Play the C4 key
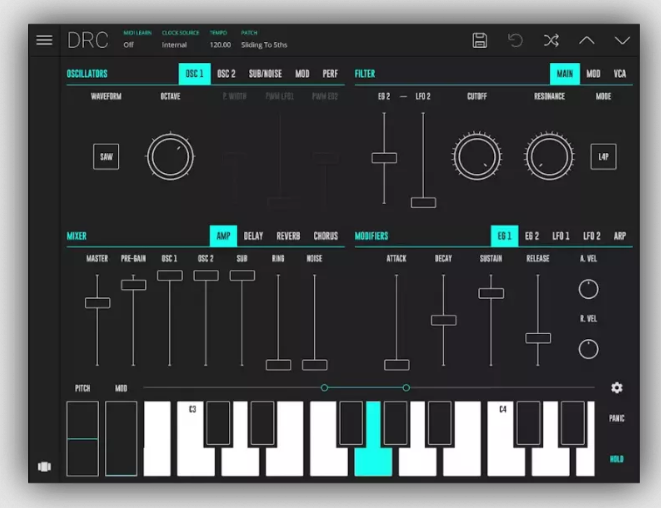The image size is (661, 508). [505, 462]
